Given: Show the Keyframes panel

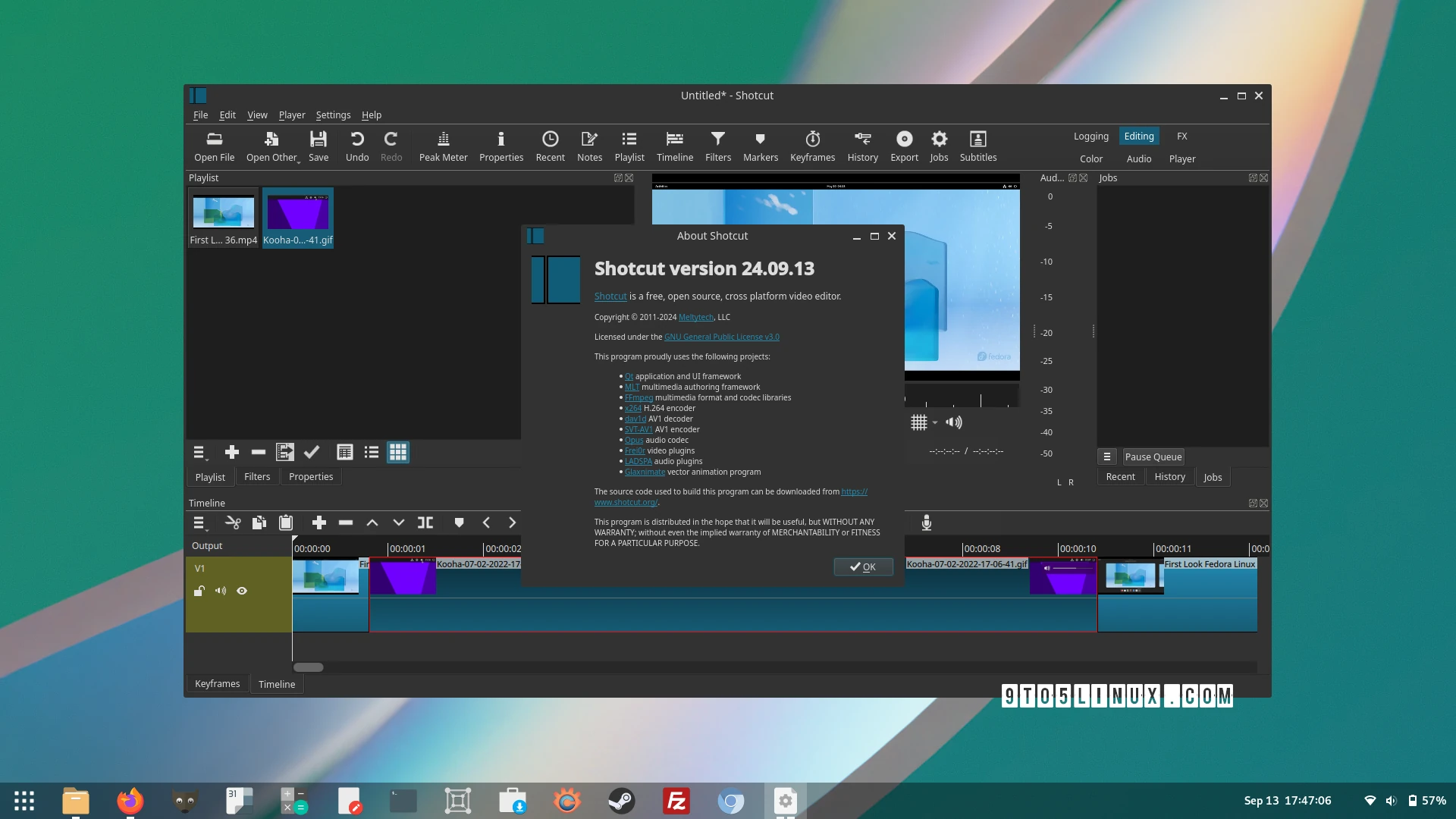Looking at the screenshot, I should point(812,146).
